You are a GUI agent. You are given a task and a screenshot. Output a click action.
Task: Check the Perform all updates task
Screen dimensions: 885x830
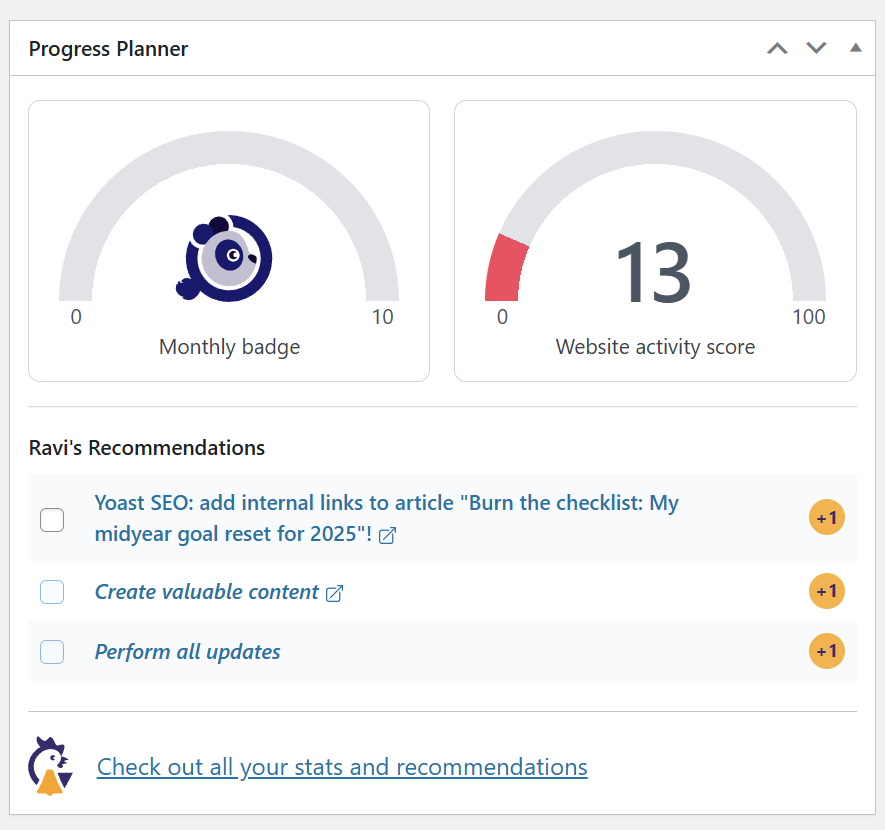[x=52, y=652]
